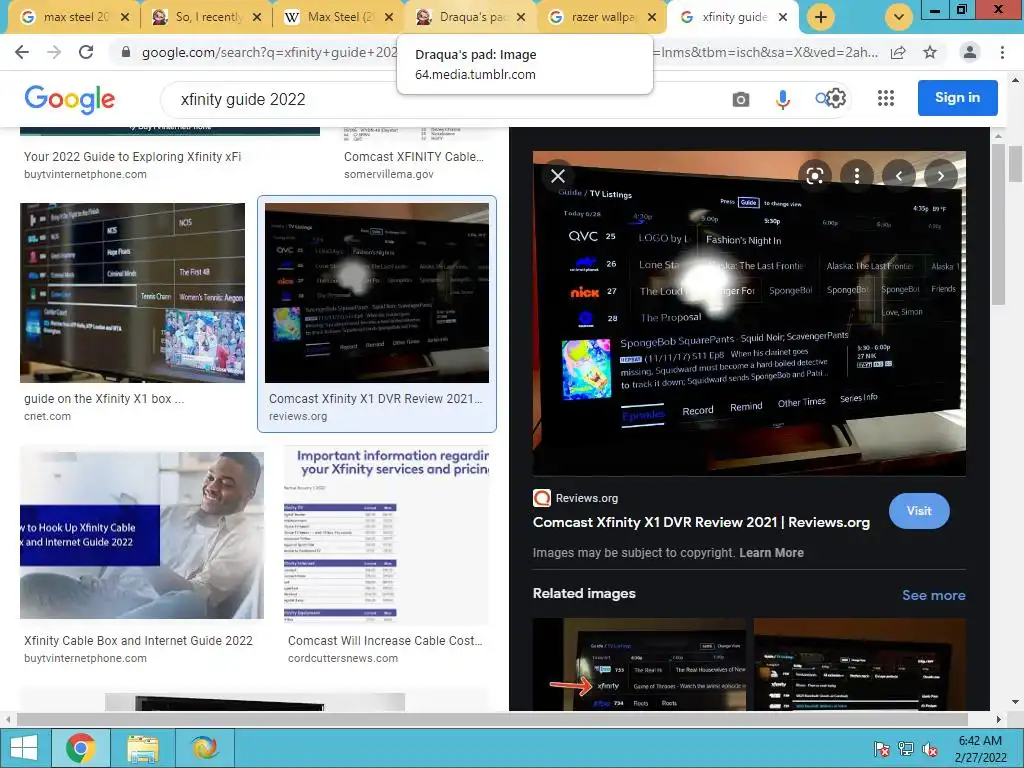Click the search-by-image camera icon
This screenshot has width=1024, height=768.
(x=741, y=99)
